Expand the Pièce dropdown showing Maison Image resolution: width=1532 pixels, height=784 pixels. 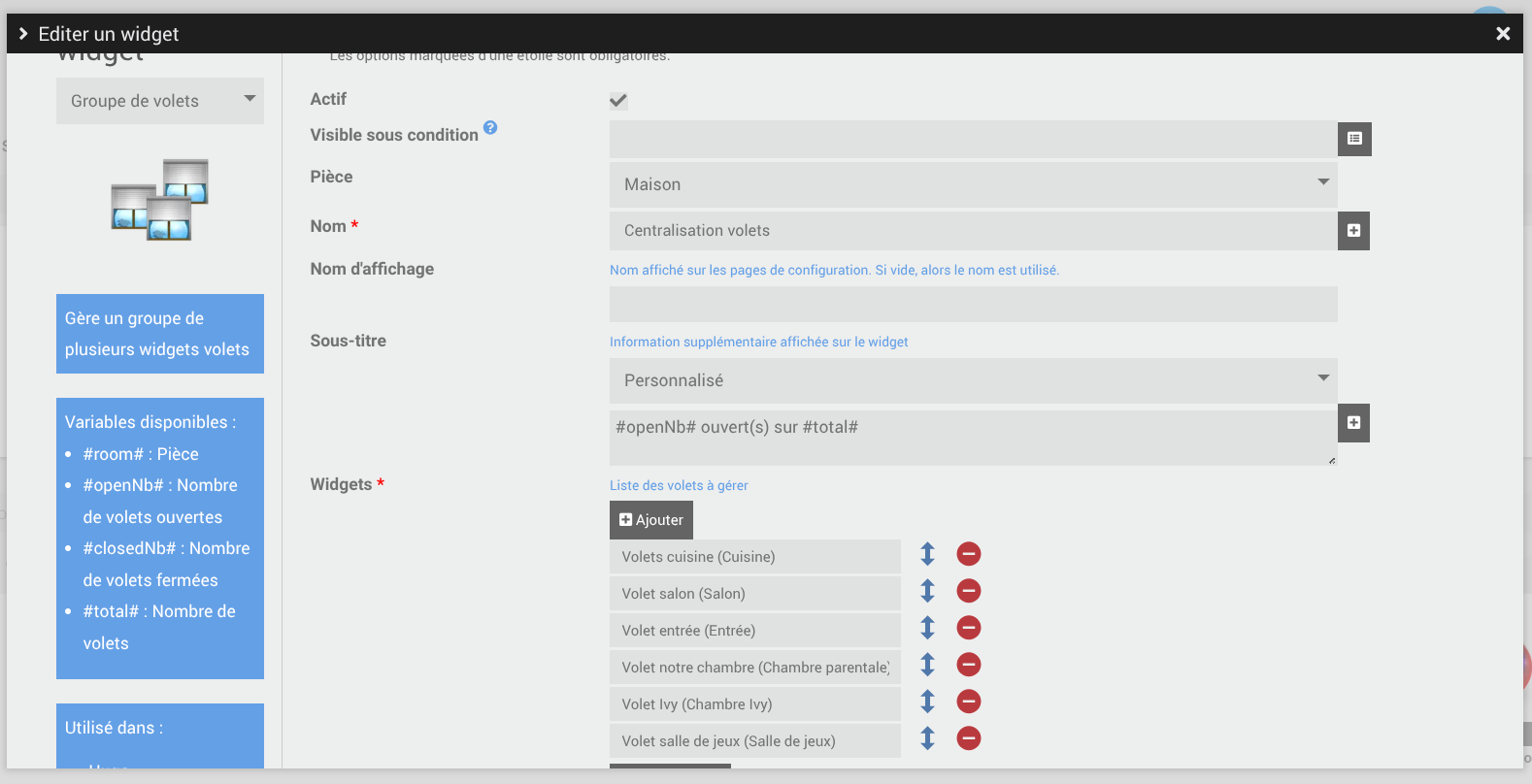pyautogui.click(x=973, y=184)
